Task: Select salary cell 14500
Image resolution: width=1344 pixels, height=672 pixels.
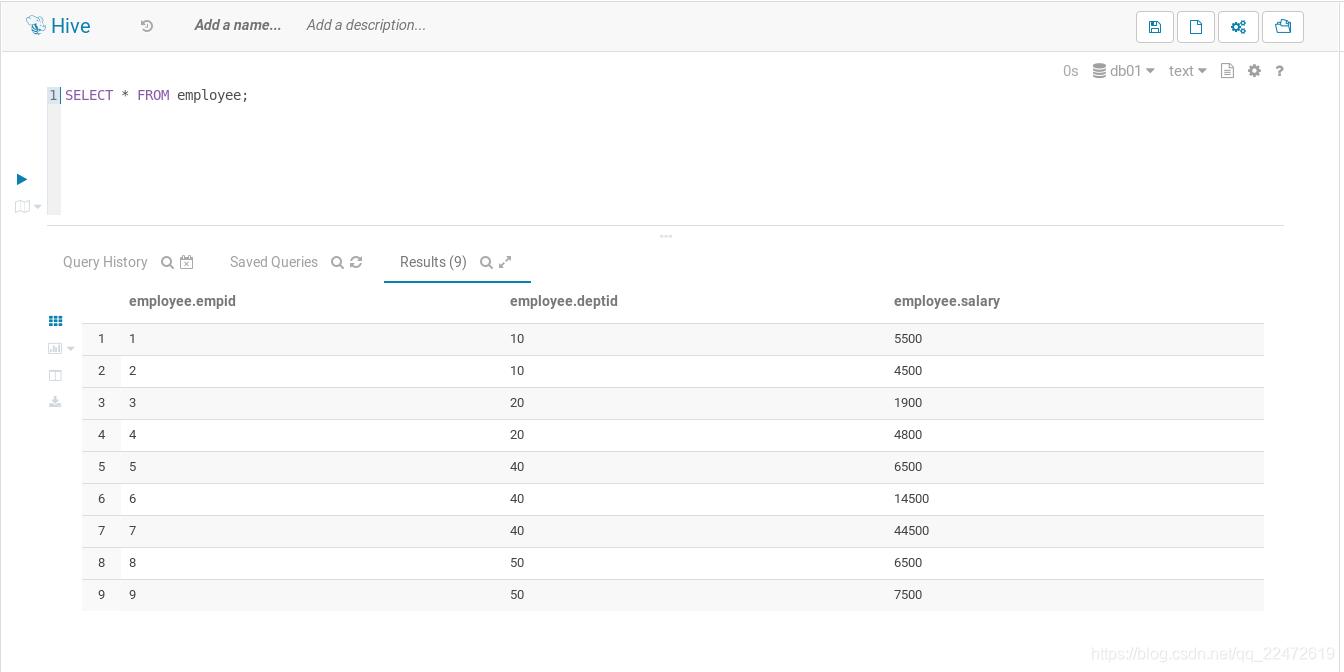Action: [912, 499]
